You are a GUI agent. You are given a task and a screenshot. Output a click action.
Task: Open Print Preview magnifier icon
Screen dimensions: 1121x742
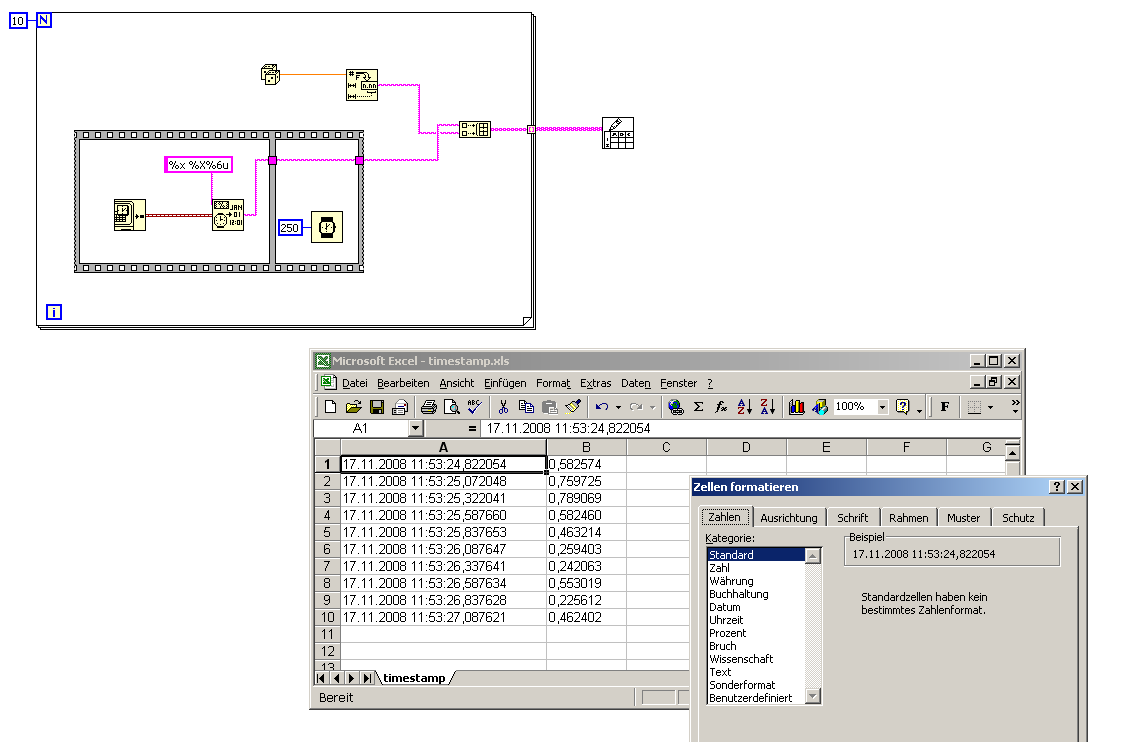(x=451, y=407)
